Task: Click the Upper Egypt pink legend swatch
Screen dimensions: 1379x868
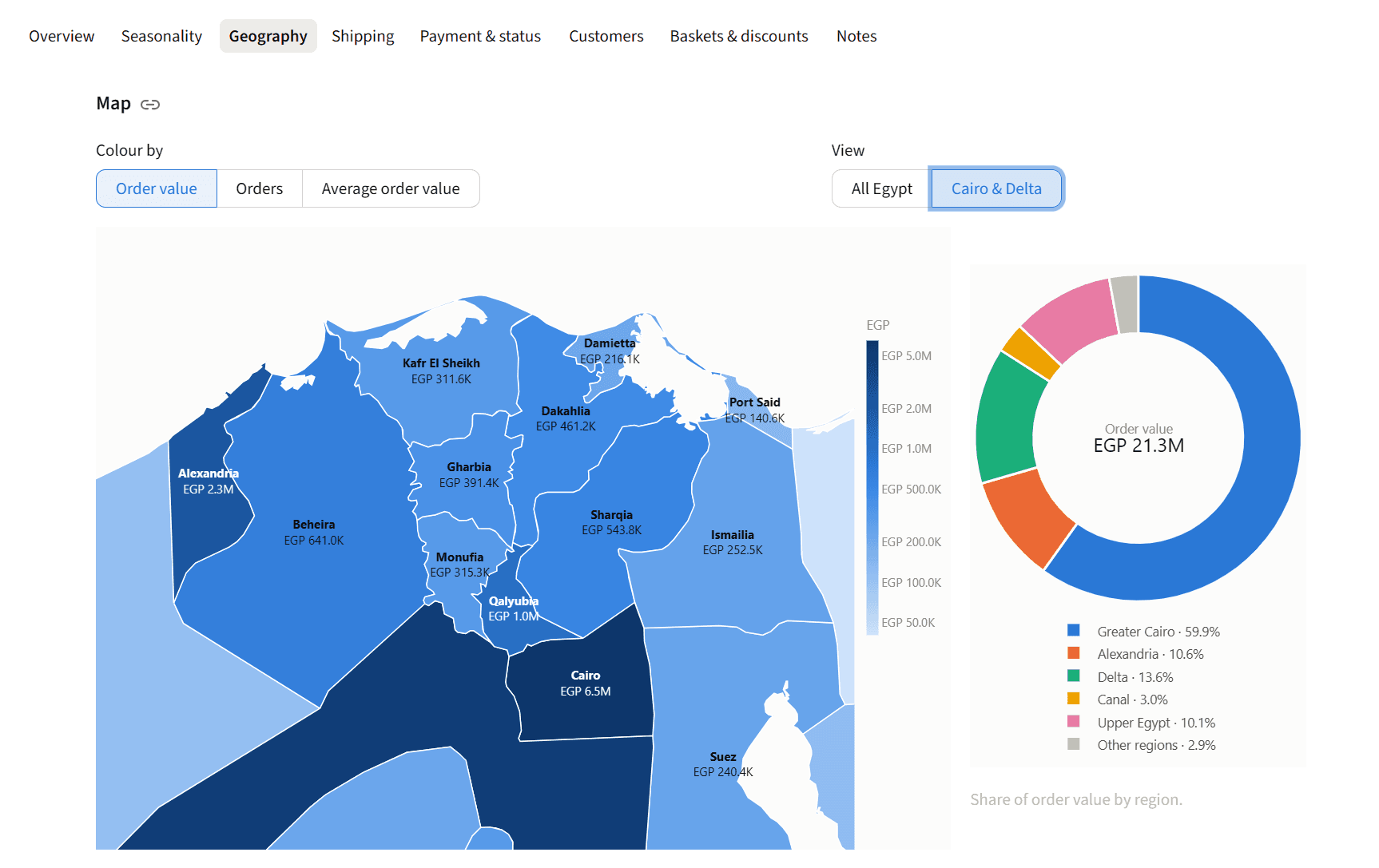Action: pyautogui.click(x=1074, y=722)
